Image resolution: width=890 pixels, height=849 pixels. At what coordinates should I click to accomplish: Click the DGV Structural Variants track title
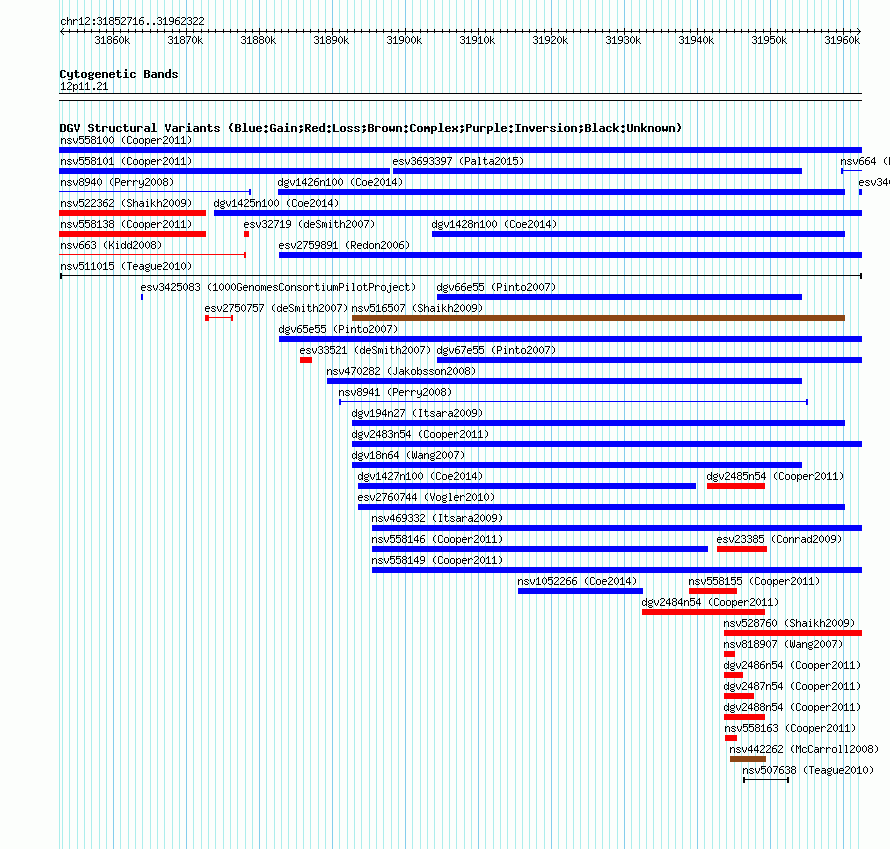click(370, 128)
